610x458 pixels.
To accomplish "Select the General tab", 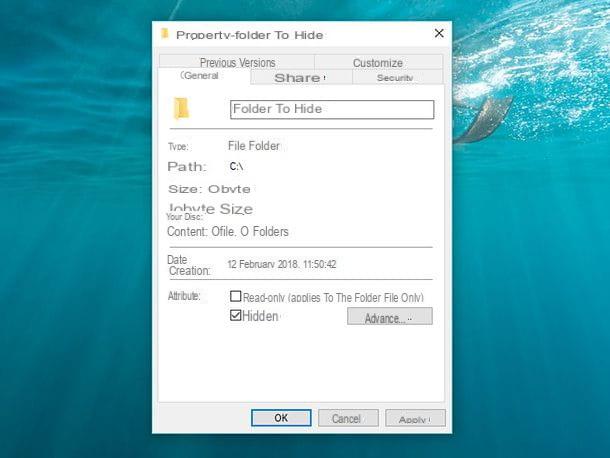I will [x=204, y=76].
